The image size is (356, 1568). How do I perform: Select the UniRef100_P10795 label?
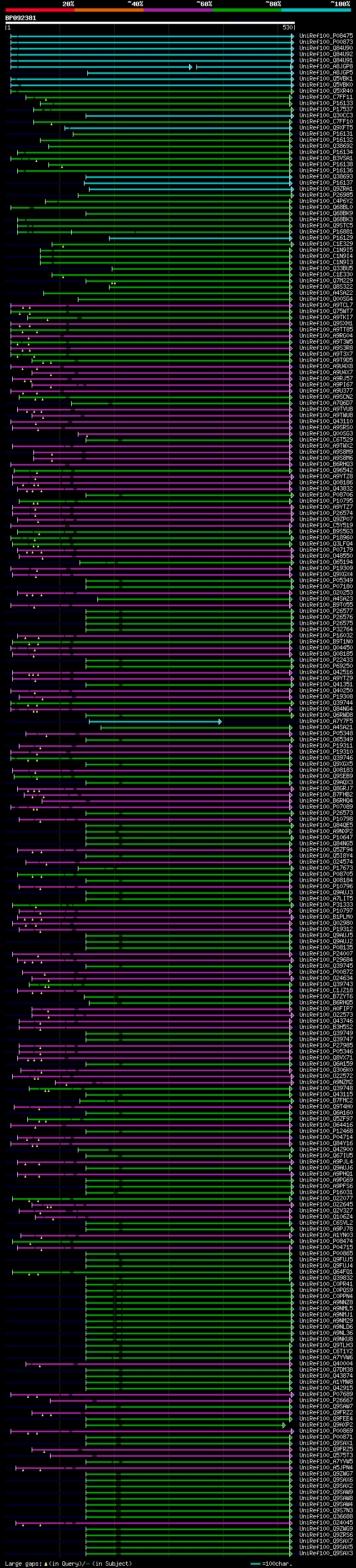[326, 501]
